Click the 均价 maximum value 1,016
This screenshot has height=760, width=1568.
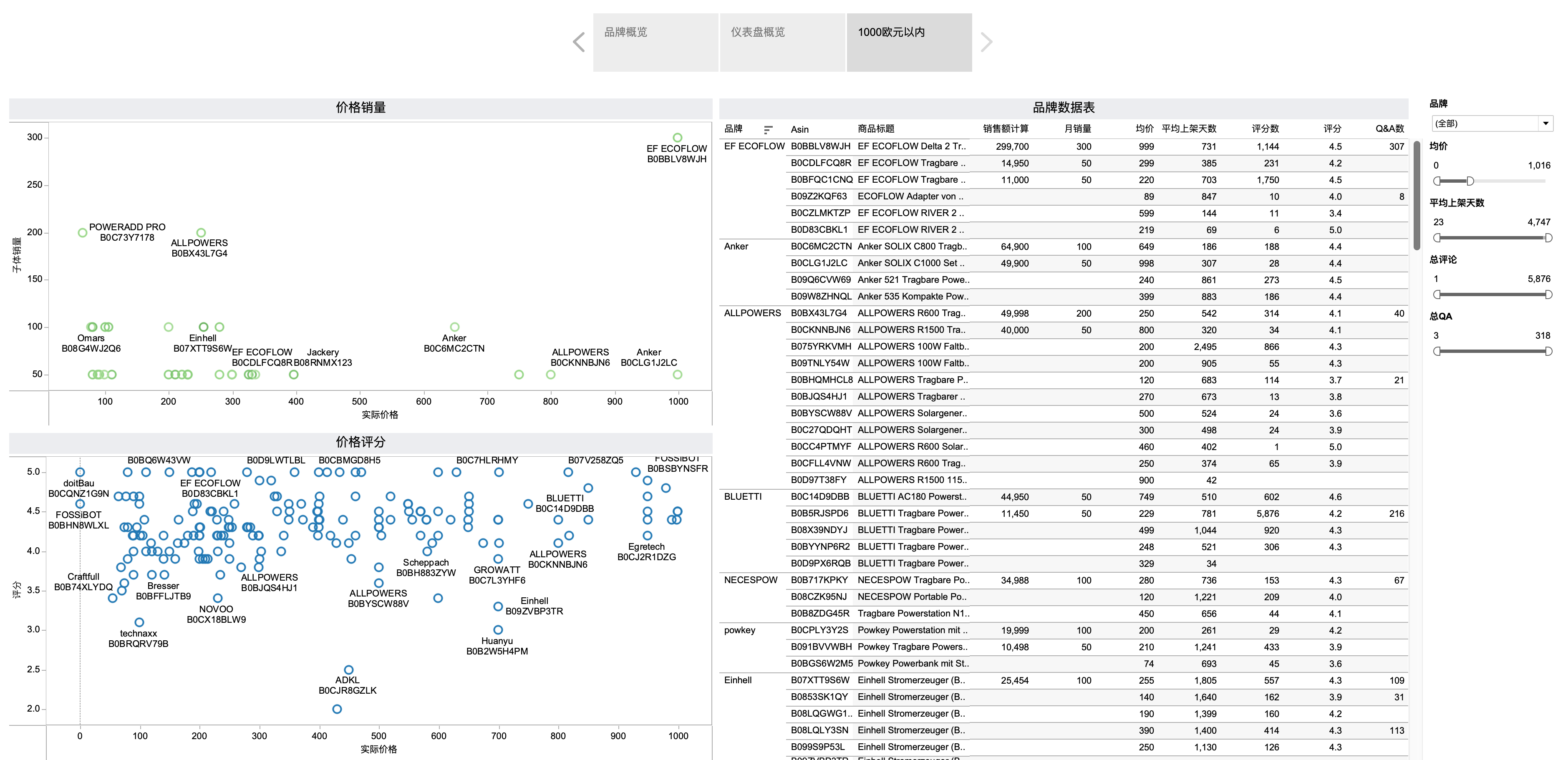[1539, 165]
